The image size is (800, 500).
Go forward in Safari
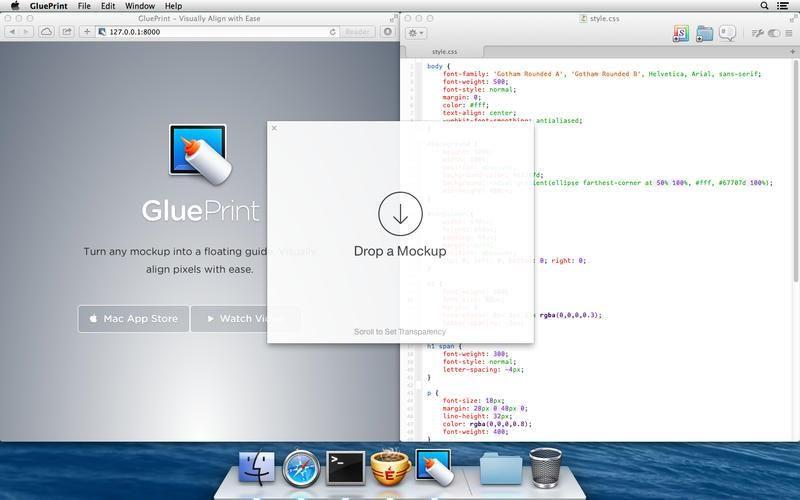coord(26,32)
